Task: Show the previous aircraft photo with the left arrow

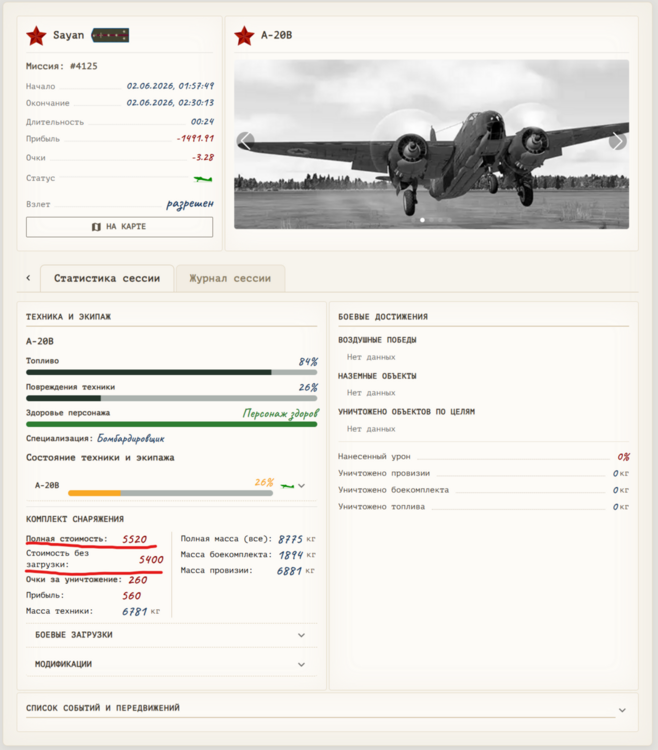Action: [x=245, y=141]
